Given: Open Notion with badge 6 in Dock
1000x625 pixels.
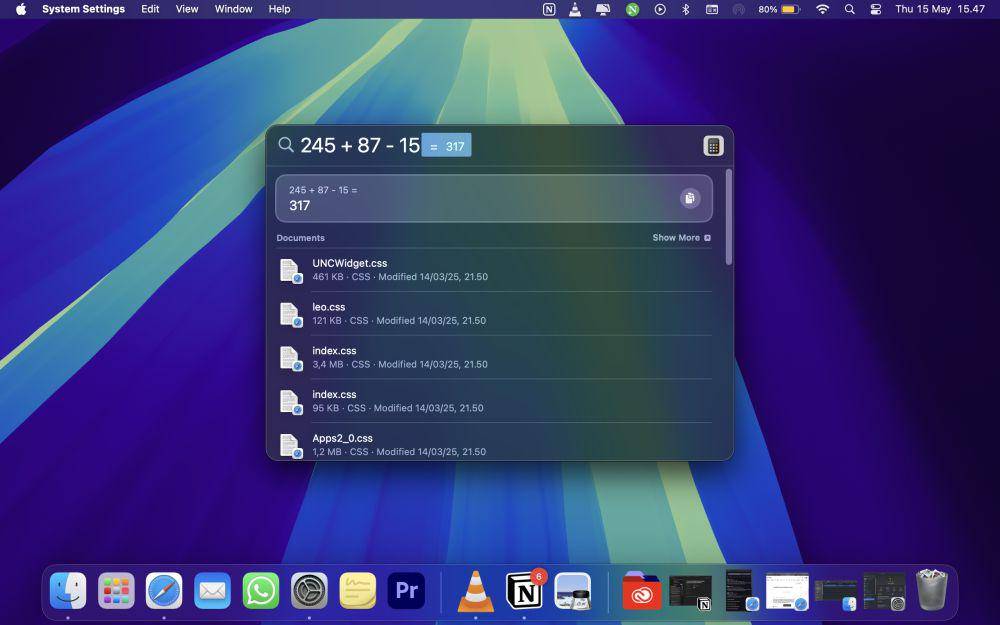Looking at the screenshot, I should coord(524,590).
